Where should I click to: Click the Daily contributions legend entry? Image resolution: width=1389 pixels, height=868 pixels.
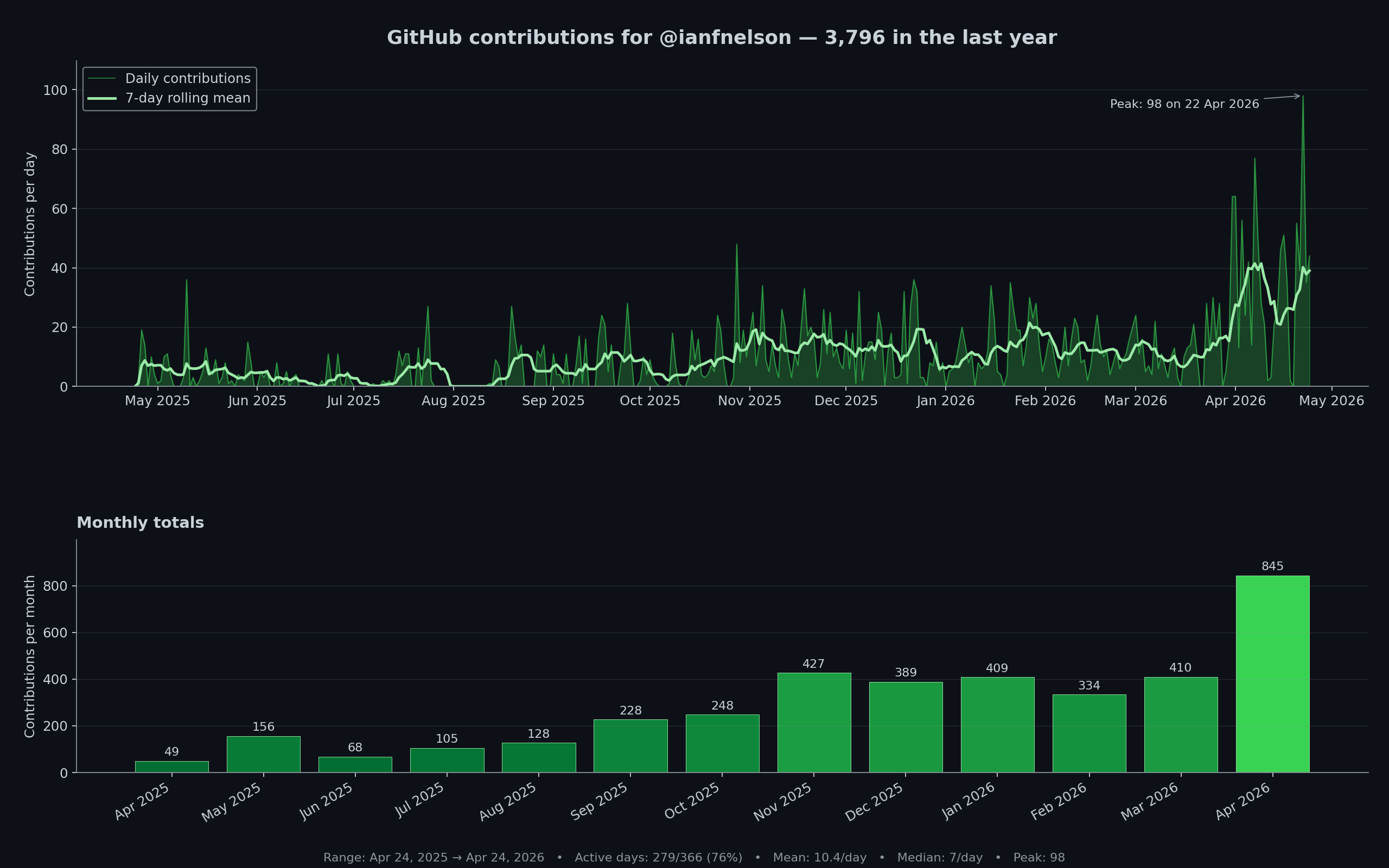point(187,79)
